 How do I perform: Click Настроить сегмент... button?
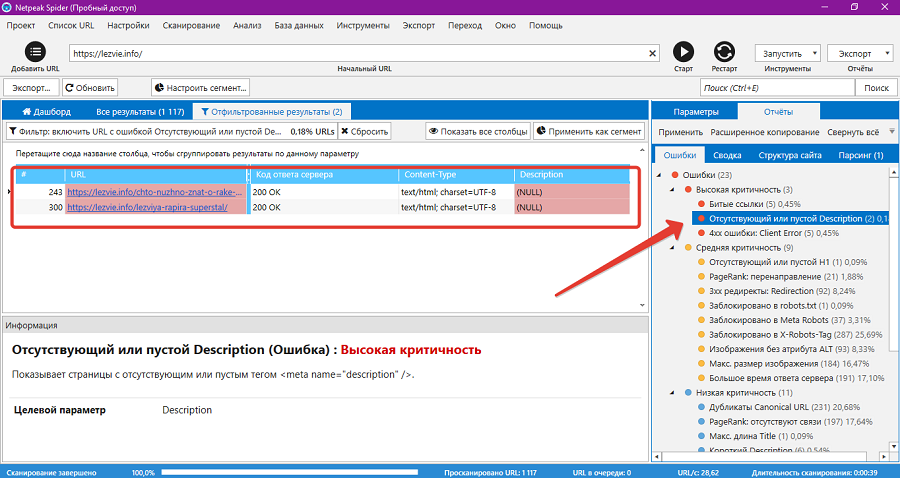click(x=200, y=88)
